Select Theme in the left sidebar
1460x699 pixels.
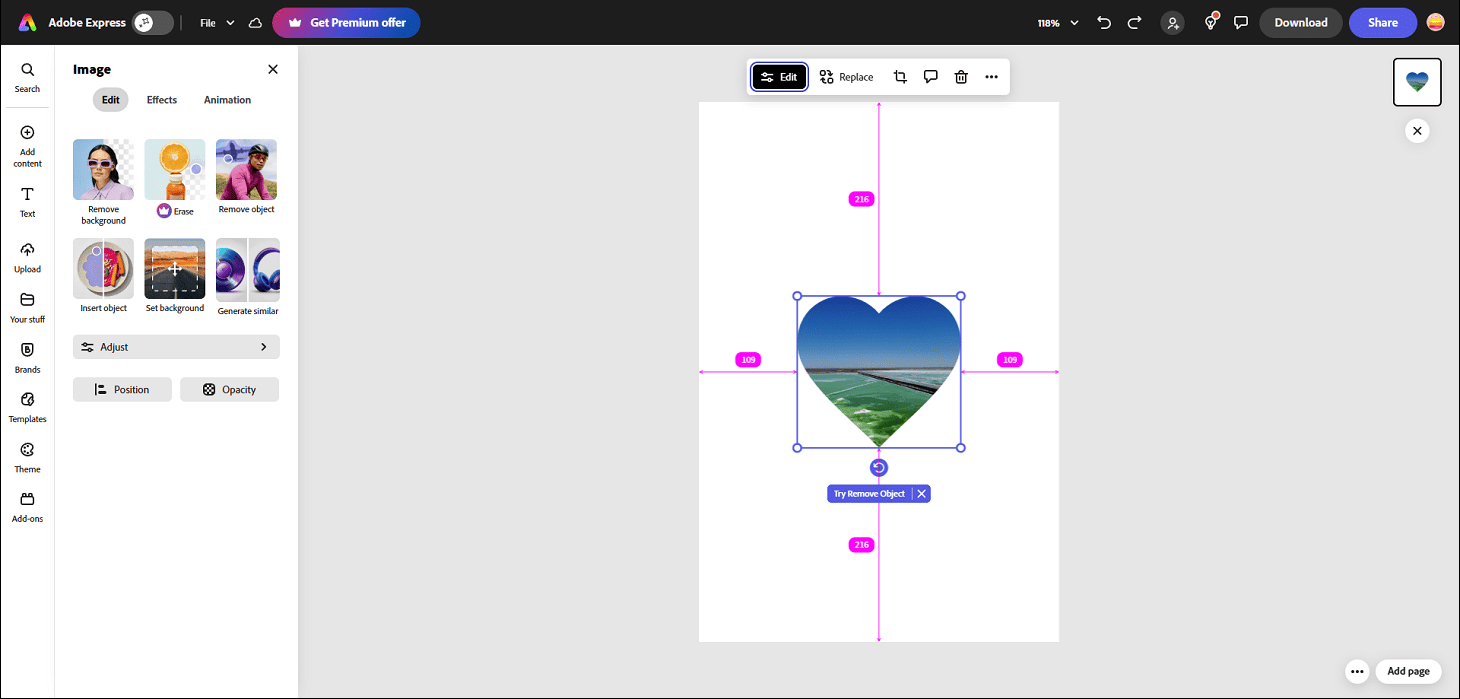pyautogui.click(x=27, y=457)
